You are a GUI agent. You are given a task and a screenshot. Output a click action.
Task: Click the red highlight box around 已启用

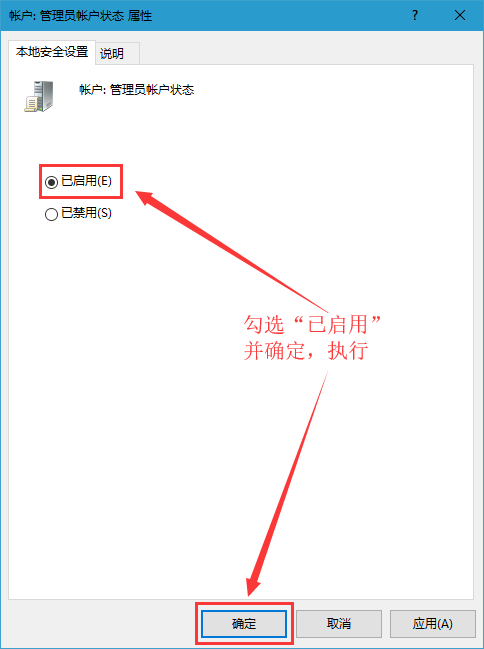(x=81, y=181)
